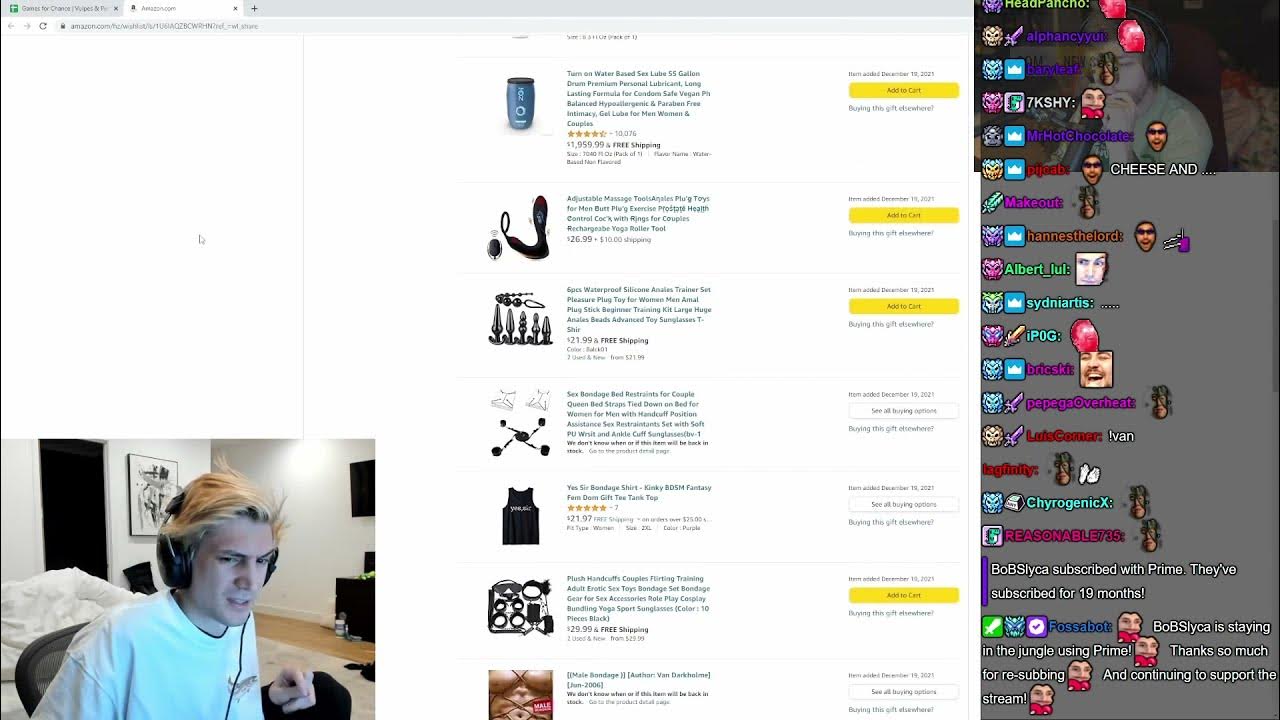Click the face emote beside Albert_lul
The height and width of the screenshot is (720, 1280).
point(1091,268)
